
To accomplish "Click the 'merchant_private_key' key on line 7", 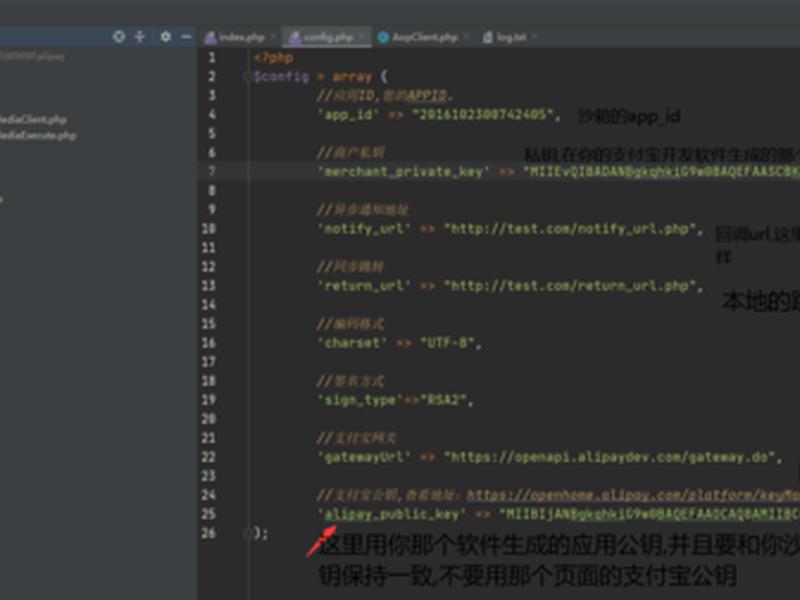I will pyautogui.click(x=403, y=171).
